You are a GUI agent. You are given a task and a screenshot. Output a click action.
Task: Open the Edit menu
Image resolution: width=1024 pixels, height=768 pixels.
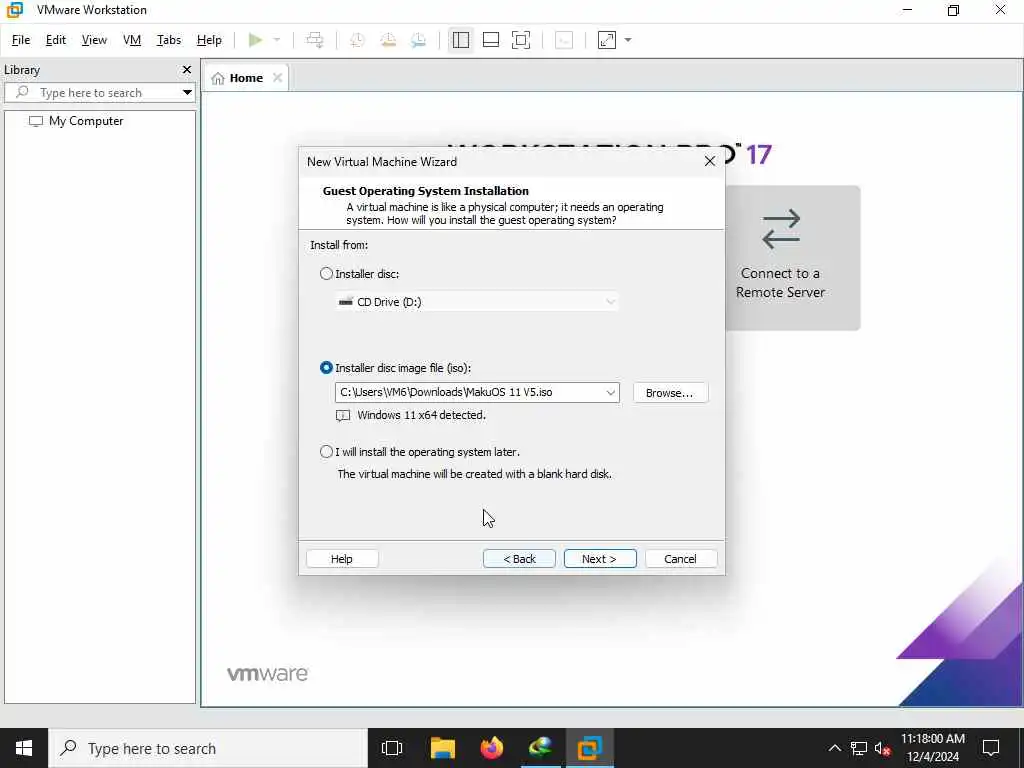click(56, 40)
